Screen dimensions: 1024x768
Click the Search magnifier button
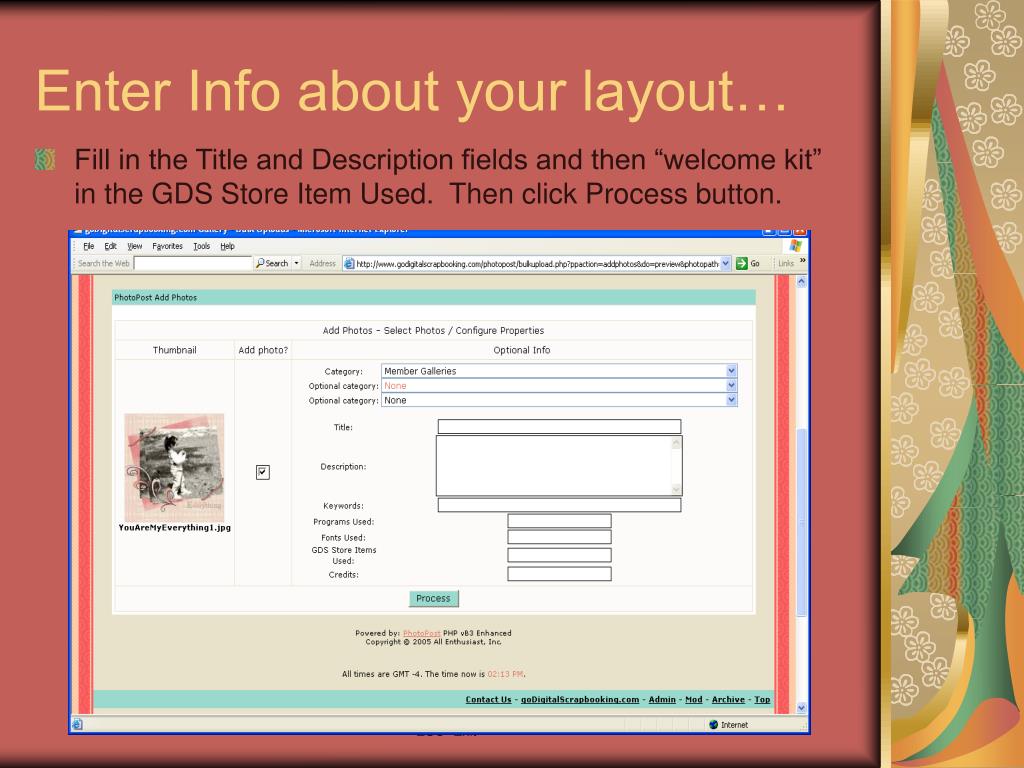[x=272, y=263]
